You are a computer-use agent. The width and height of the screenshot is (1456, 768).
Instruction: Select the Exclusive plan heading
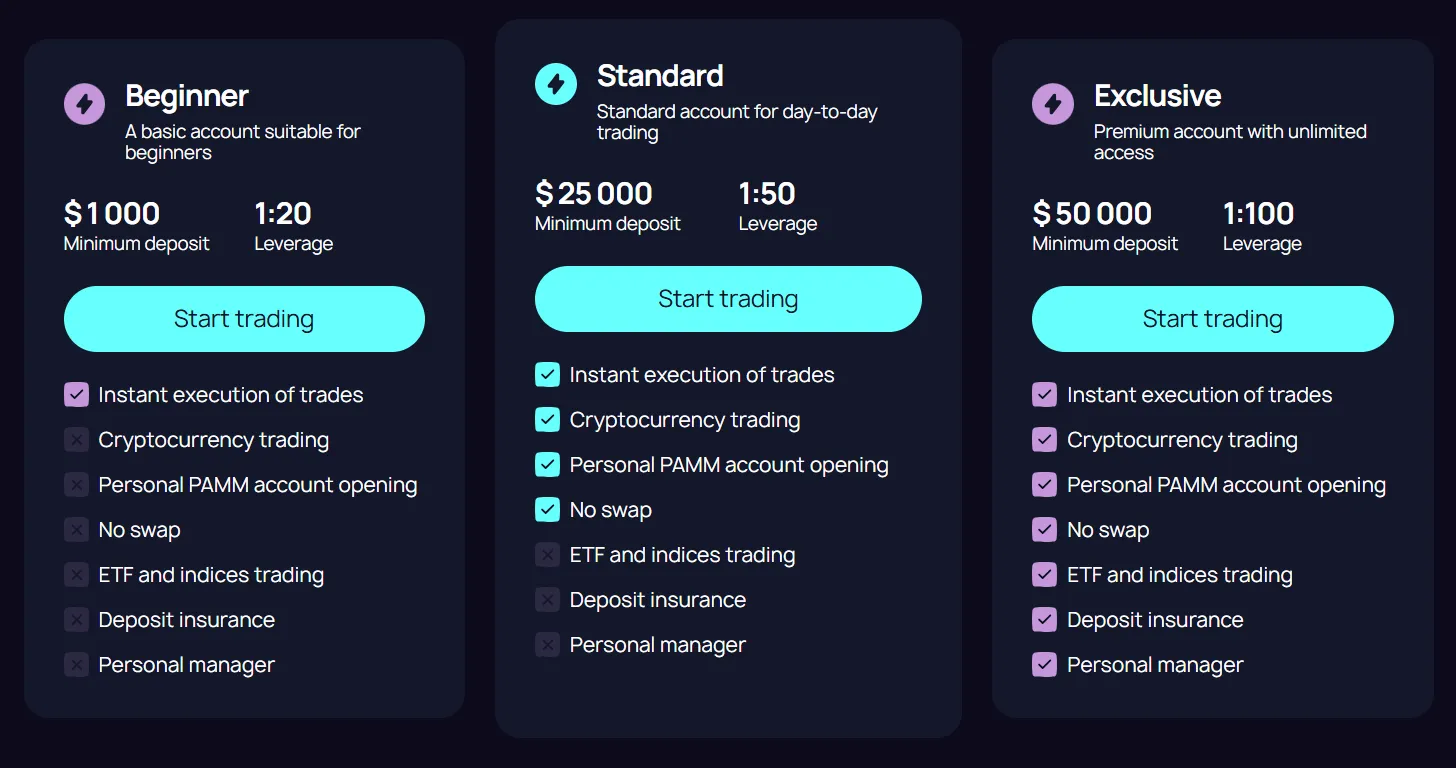[1157, 96]
